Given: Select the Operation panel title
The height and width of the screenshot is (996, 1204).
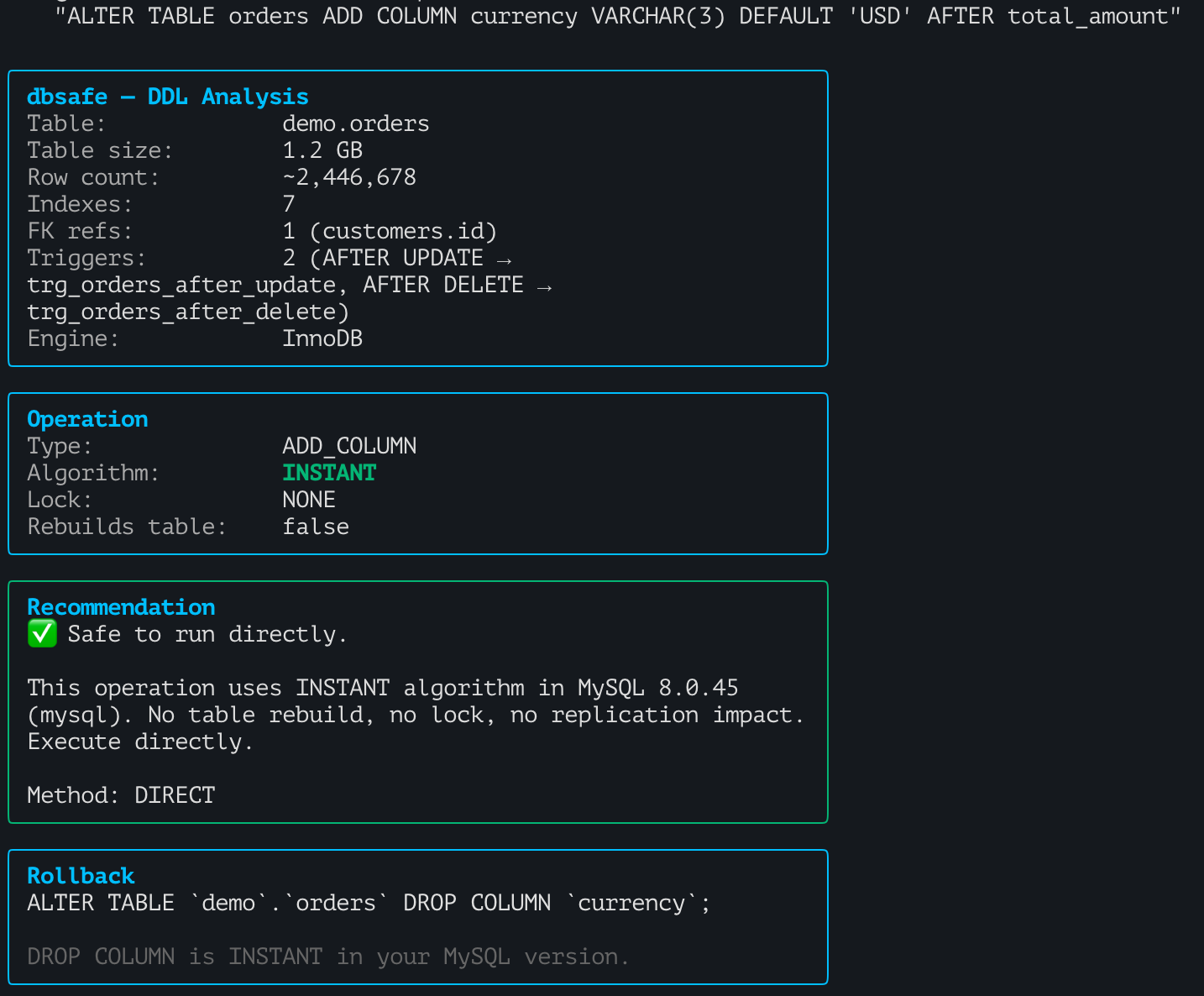Looking at the screenshot, I should point(87,419).
